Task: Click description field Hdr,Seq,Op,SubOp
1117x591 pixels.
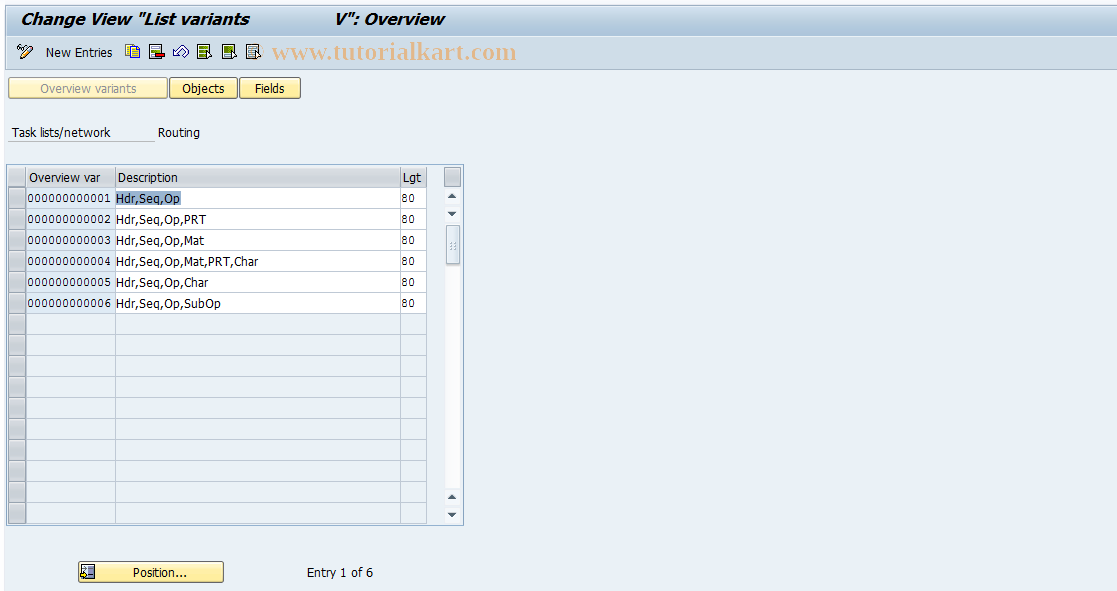Action: 258,303
